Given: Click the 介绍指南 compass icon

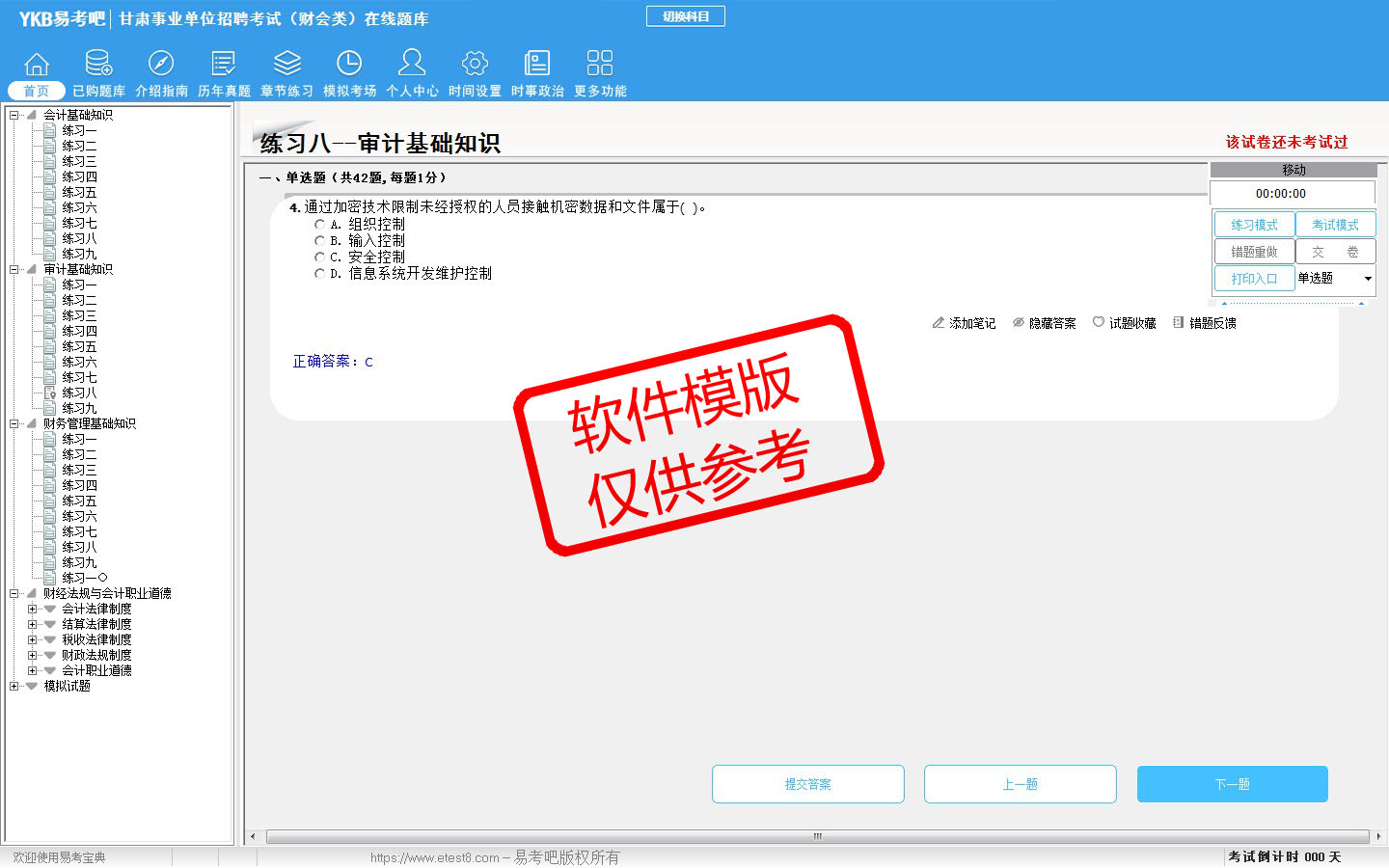Looking at the screenshot, I should click(161, 65).
